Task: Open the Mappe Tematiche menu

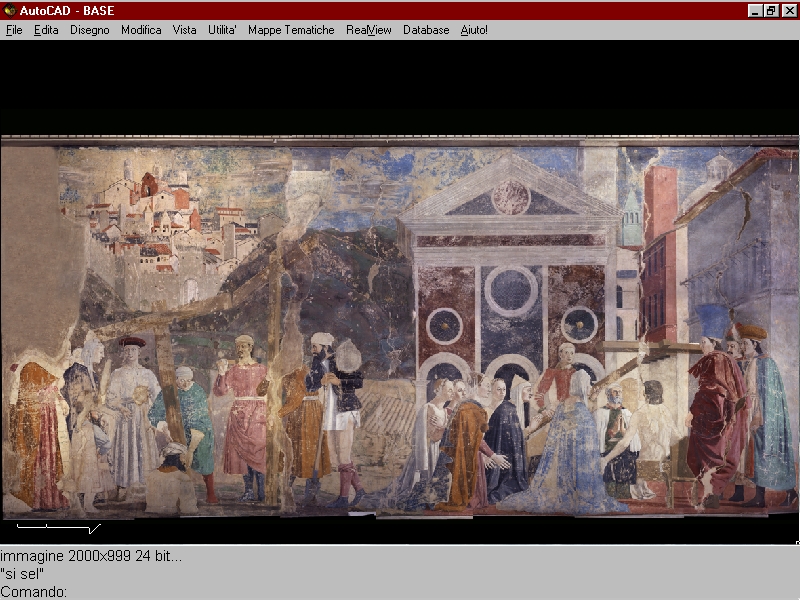Action: tap(291, 30)
